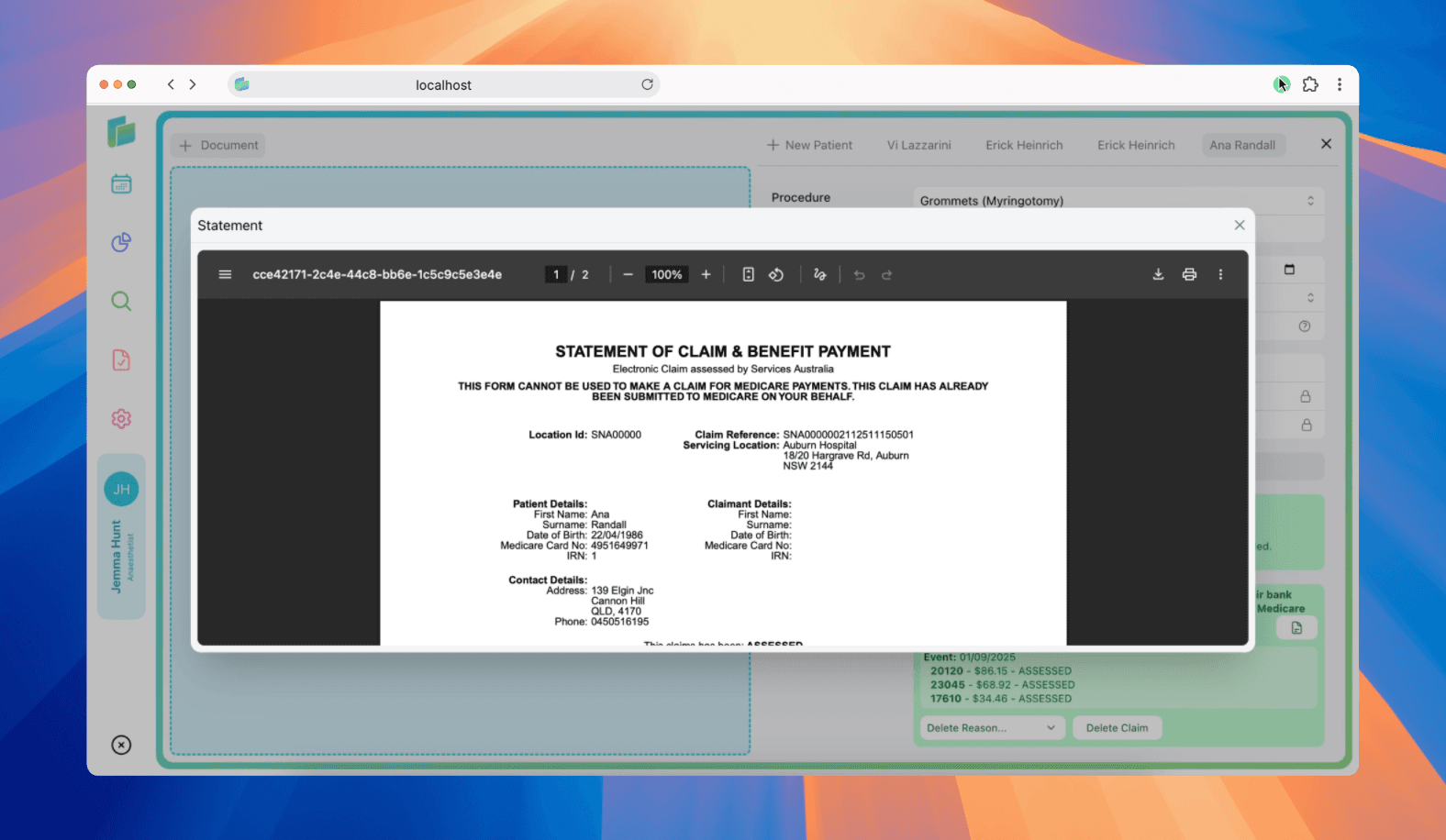Open the browser extensions puzzle icon
1446x840 pixels.
pos(1310,84)
